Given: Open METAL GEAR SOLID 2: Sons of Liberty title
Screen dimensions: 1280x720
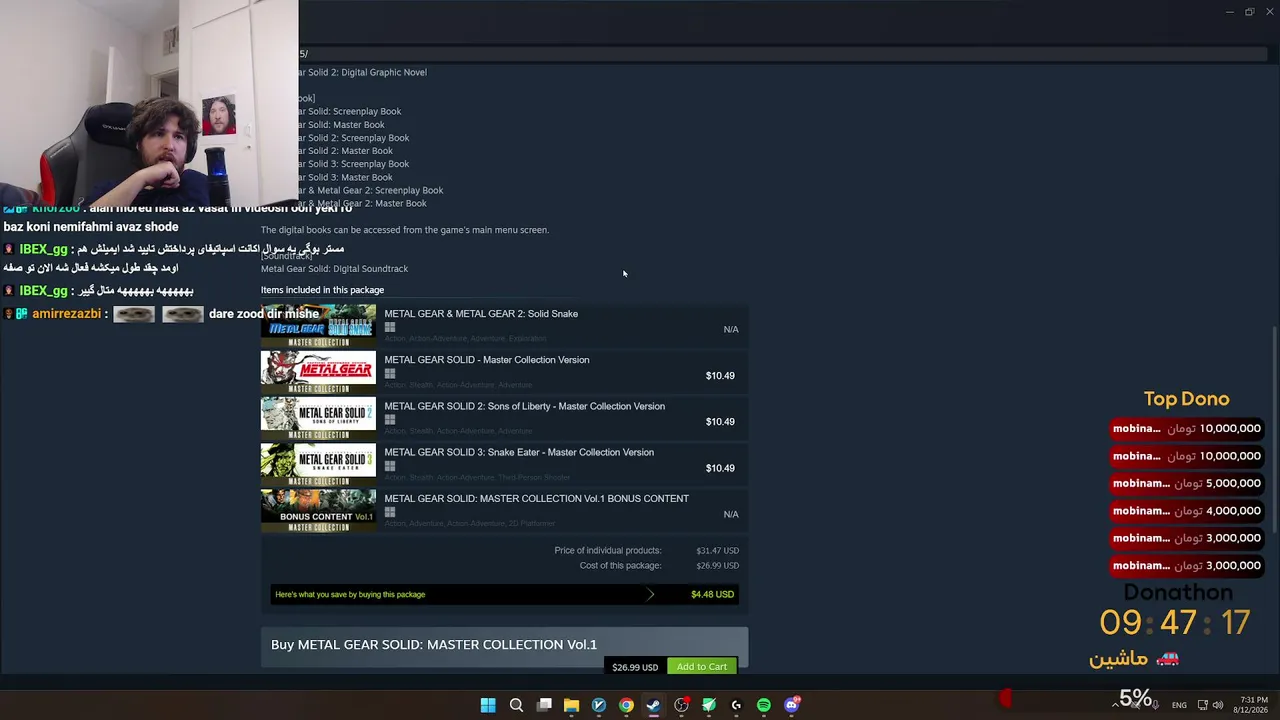Looking at the screenshot, I should coord(525,406).
